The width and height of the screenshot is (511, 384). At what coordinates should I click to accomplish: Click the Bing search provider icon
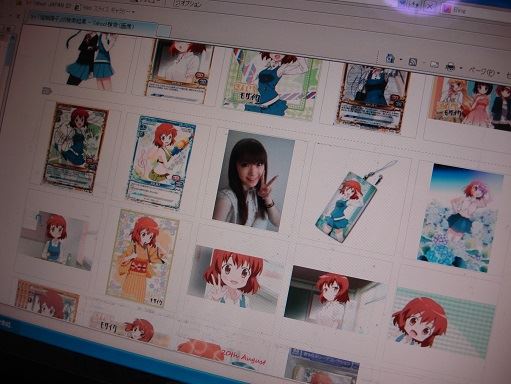(x=447, y=9)
